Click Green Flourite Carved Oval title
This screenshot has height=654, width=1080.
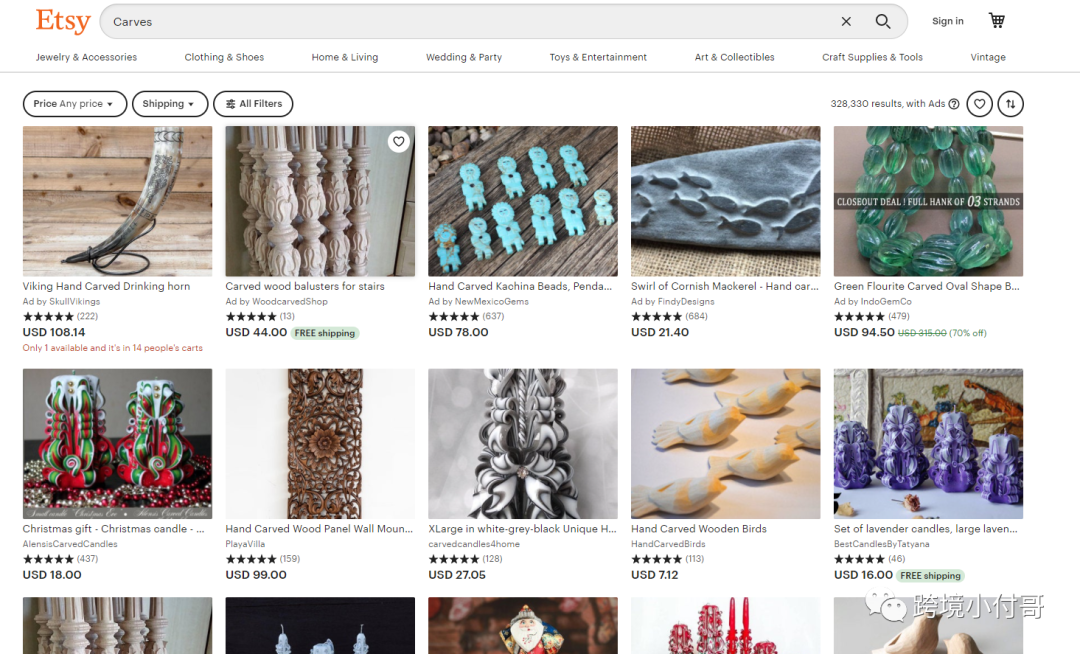point(926,286)
